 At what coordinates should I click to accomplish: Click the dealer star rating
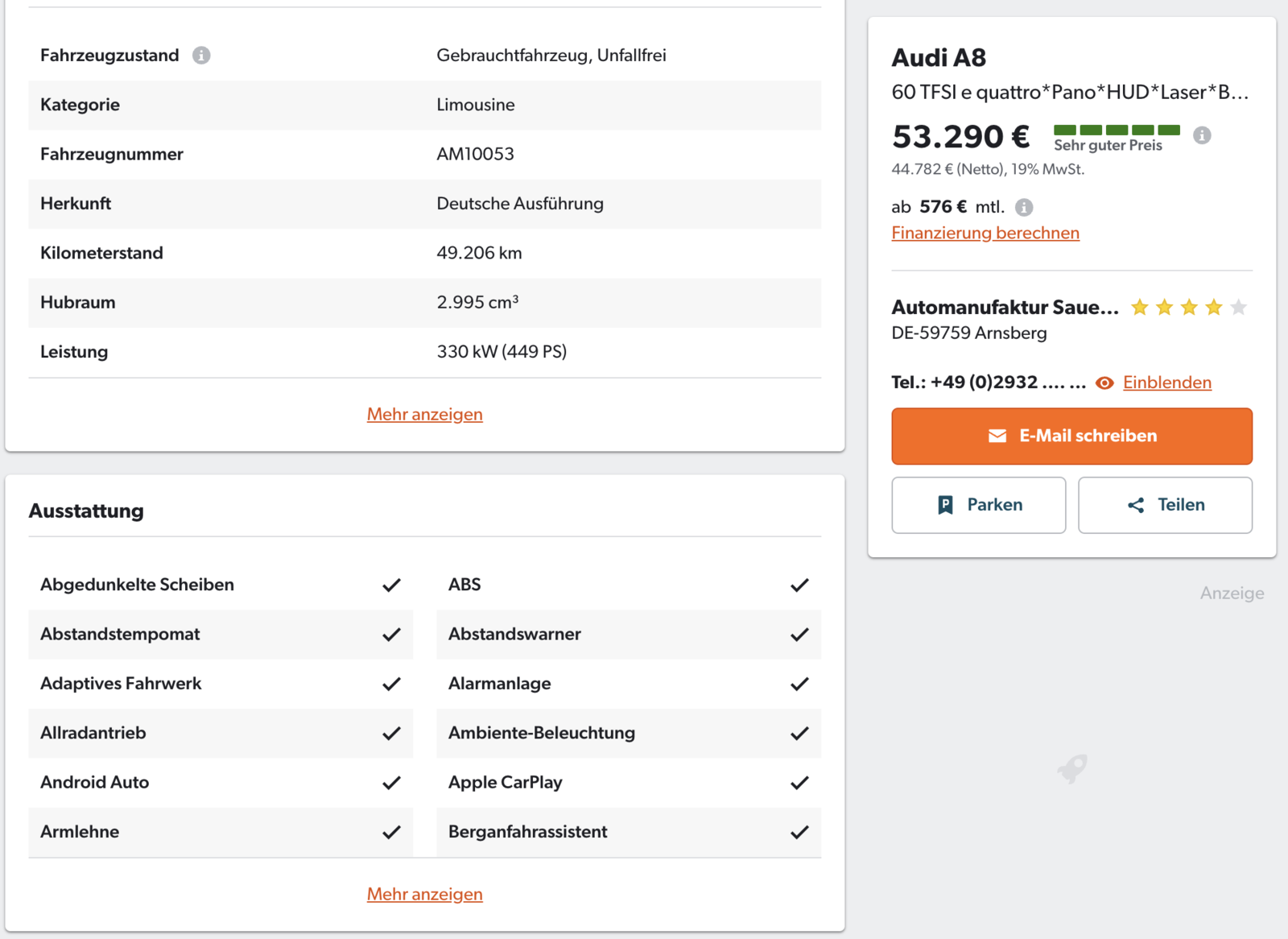coord(1189,307)
